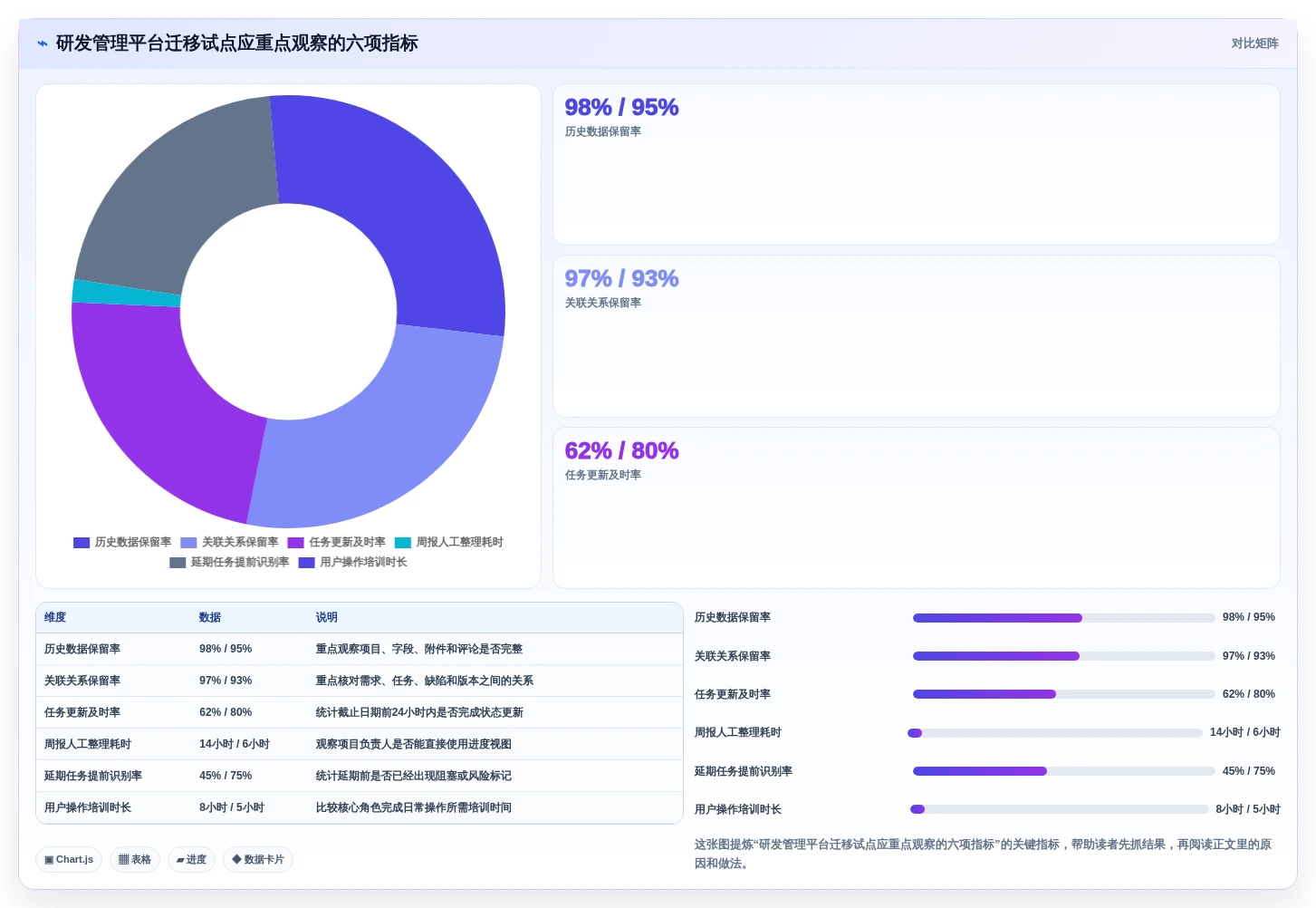
Task: Click the 维度 column header
Action: point(55,617)
